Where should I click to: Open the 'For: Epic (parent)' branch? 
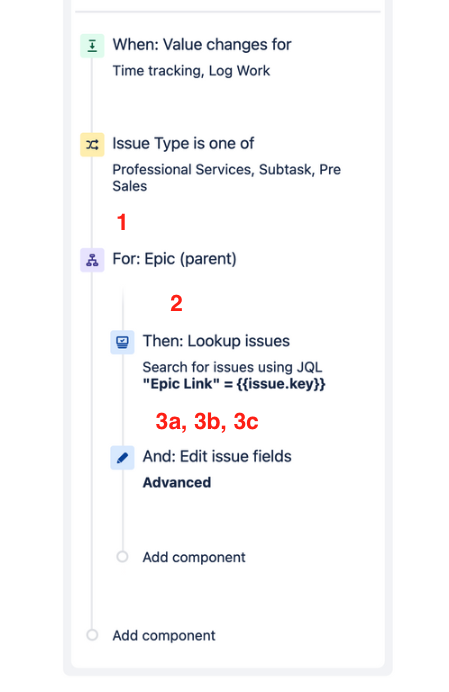point(174,259)
